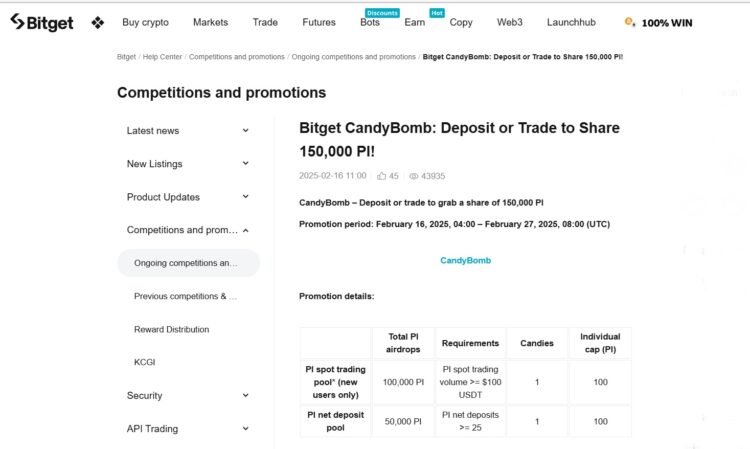Open the four-diamond apps grid icon
750x449 pixels.
point(98,22)
